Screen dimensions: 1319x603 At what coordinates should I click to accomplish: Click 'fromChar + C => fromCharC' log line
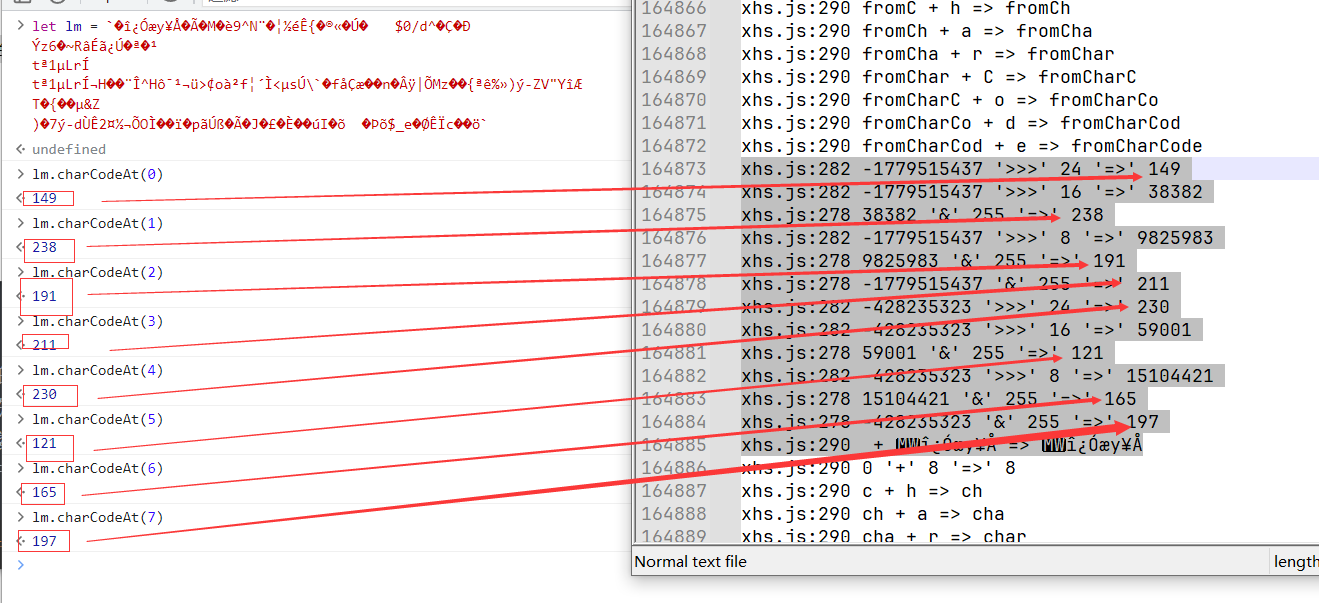click(x=939, y=77)
